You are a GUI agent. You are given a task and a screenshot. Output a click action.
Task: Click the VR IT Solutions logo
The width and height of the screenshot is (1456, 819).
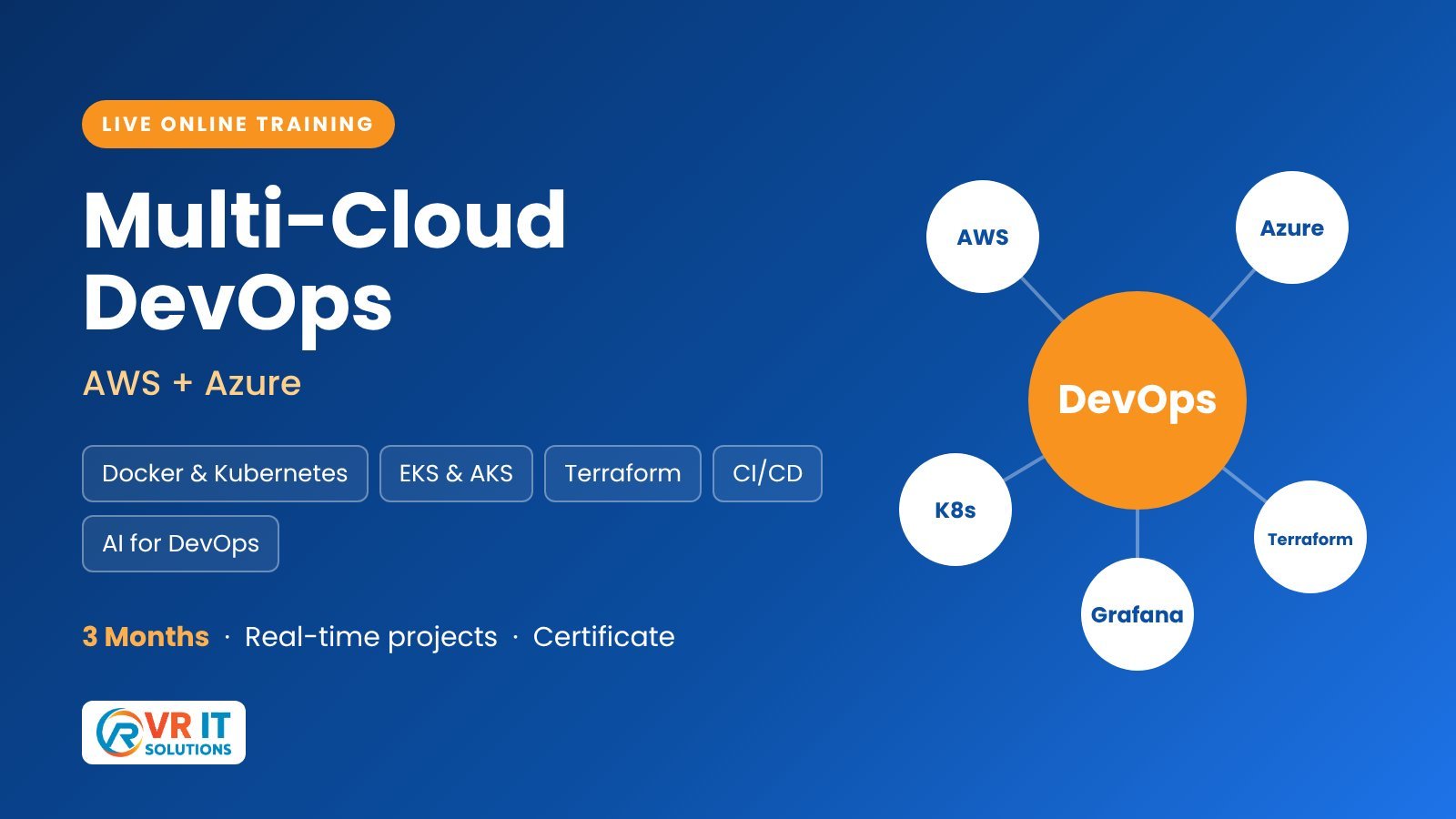pos(164,733)
